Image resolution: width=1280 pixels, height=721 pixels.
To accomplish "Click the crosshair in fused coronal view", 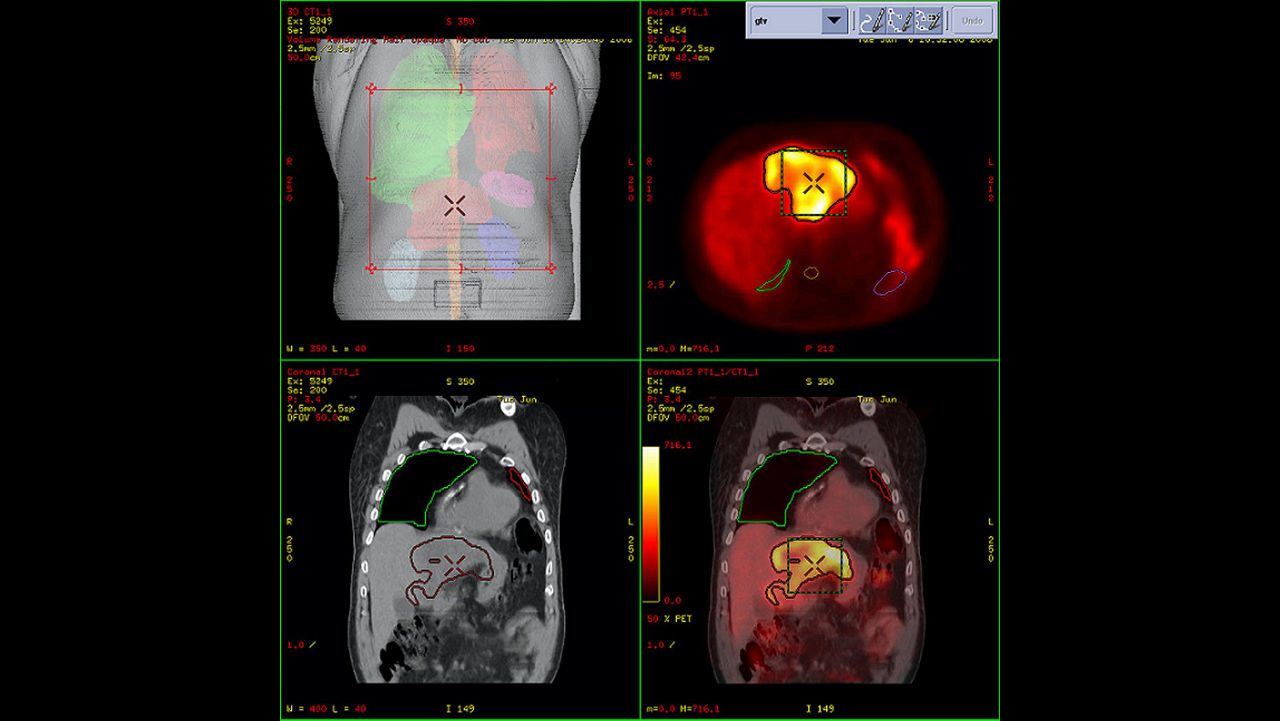I will [x=813, y=565].
